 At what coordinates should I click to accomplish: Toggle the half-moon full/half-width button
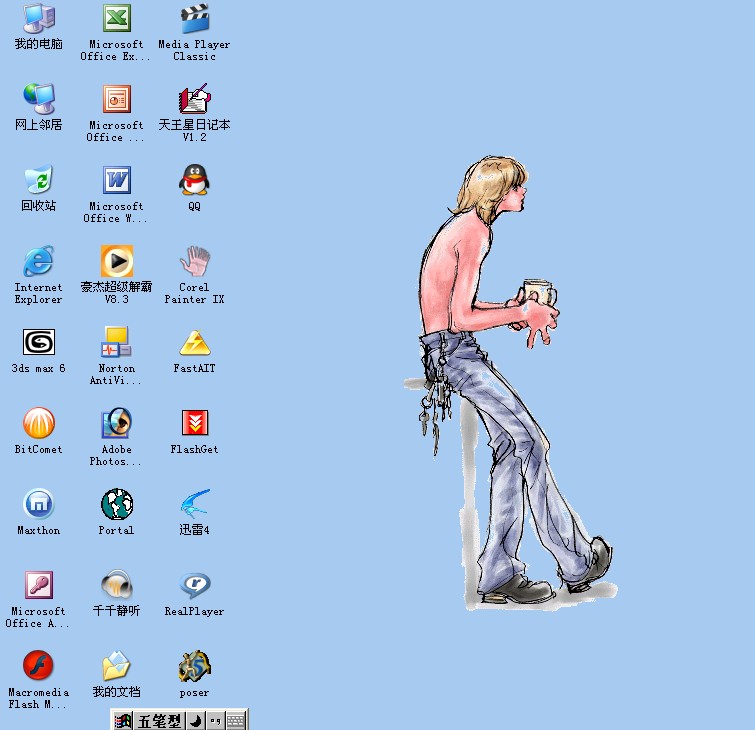(196, 721)
